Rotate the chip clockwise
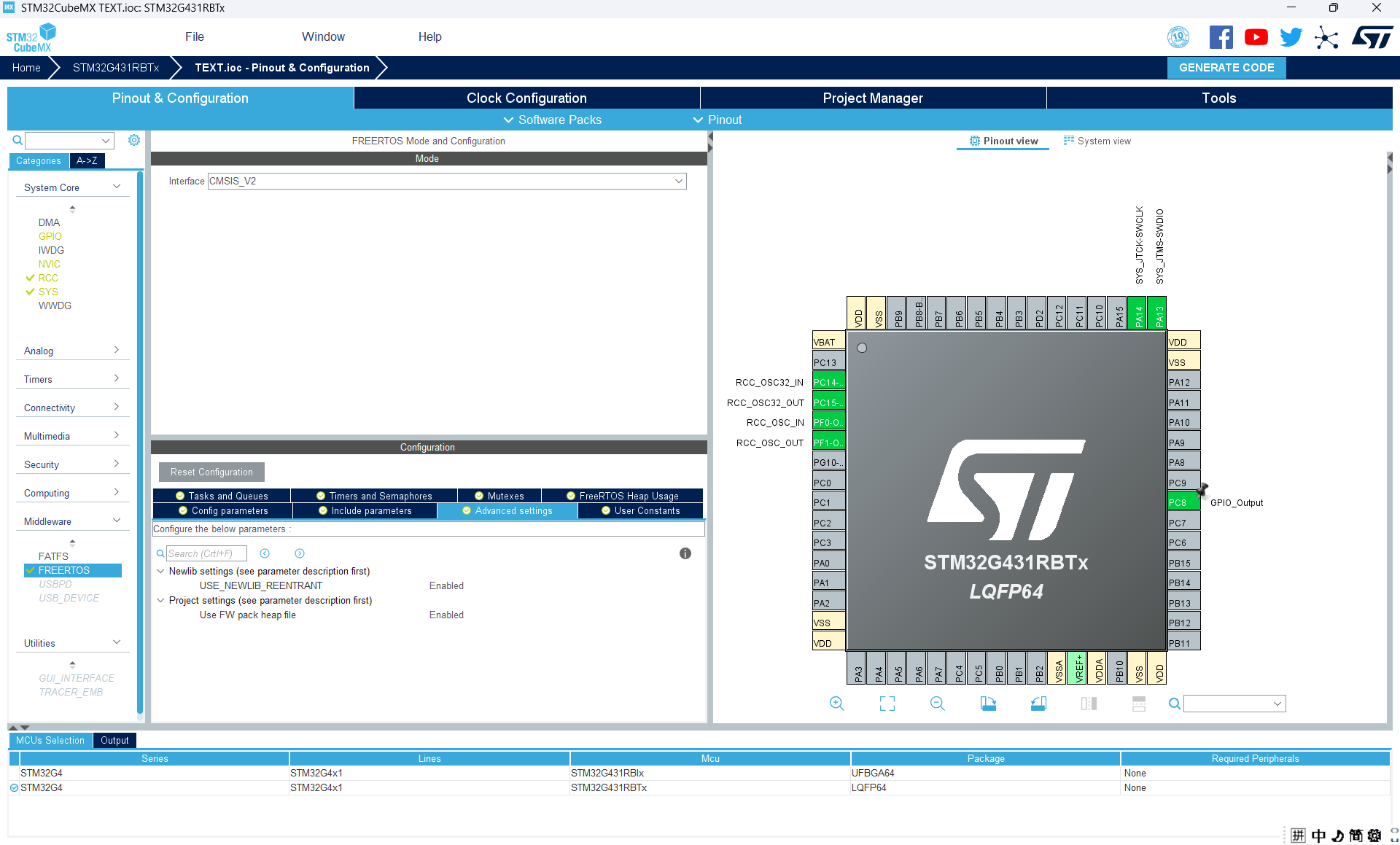 (x=988, y=704)
